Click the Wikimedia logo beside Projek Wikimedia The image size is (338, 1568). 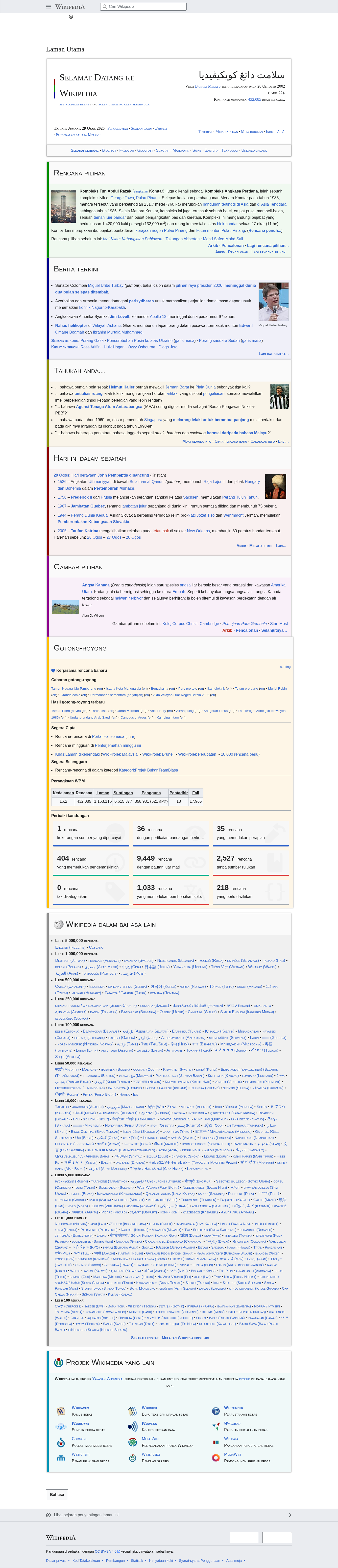[x=58, y=1362]
